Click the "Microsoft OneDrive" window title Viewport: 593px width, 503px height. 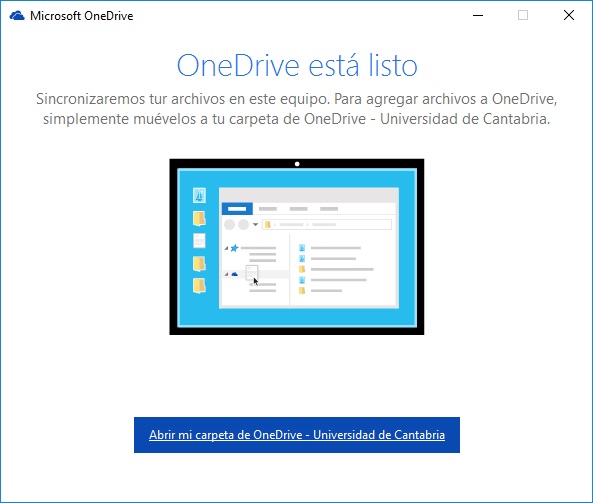click(82, 16)
